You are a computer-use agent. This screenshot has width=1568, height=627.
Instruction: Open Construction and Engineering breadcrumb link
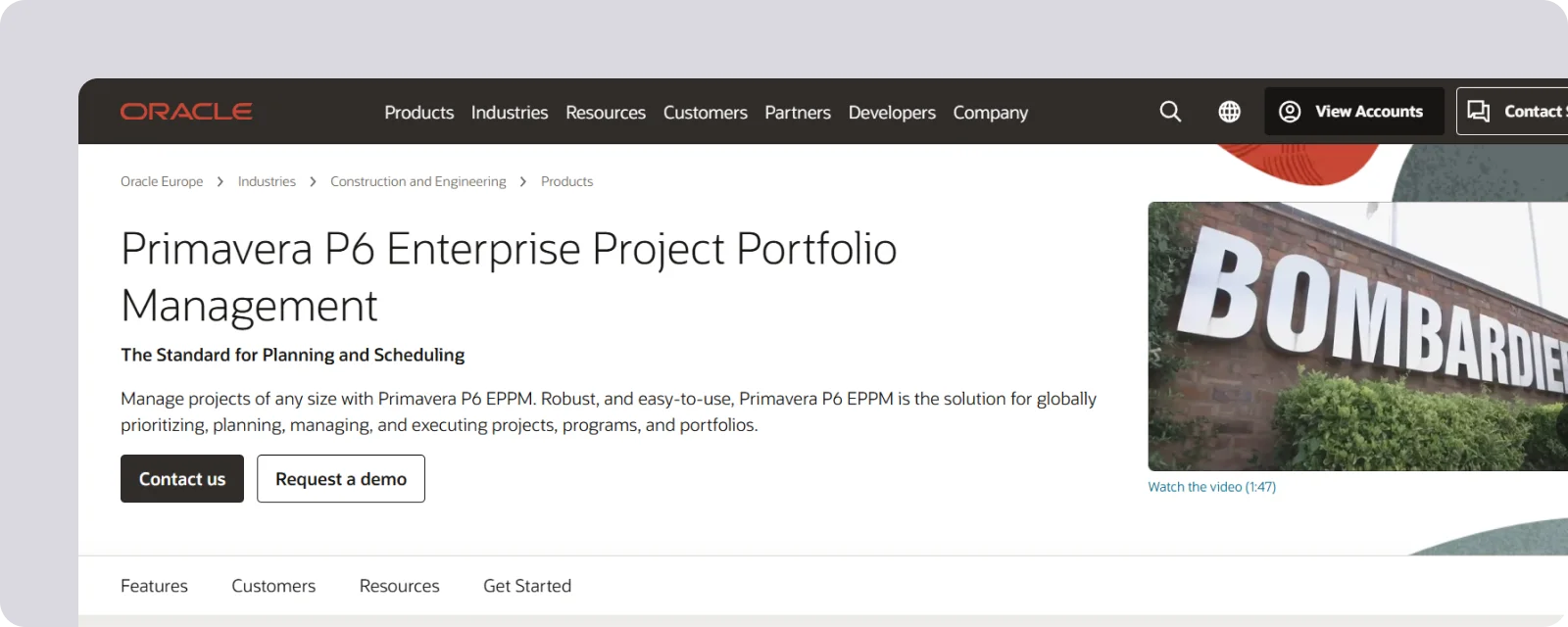(x=417, y=180)
